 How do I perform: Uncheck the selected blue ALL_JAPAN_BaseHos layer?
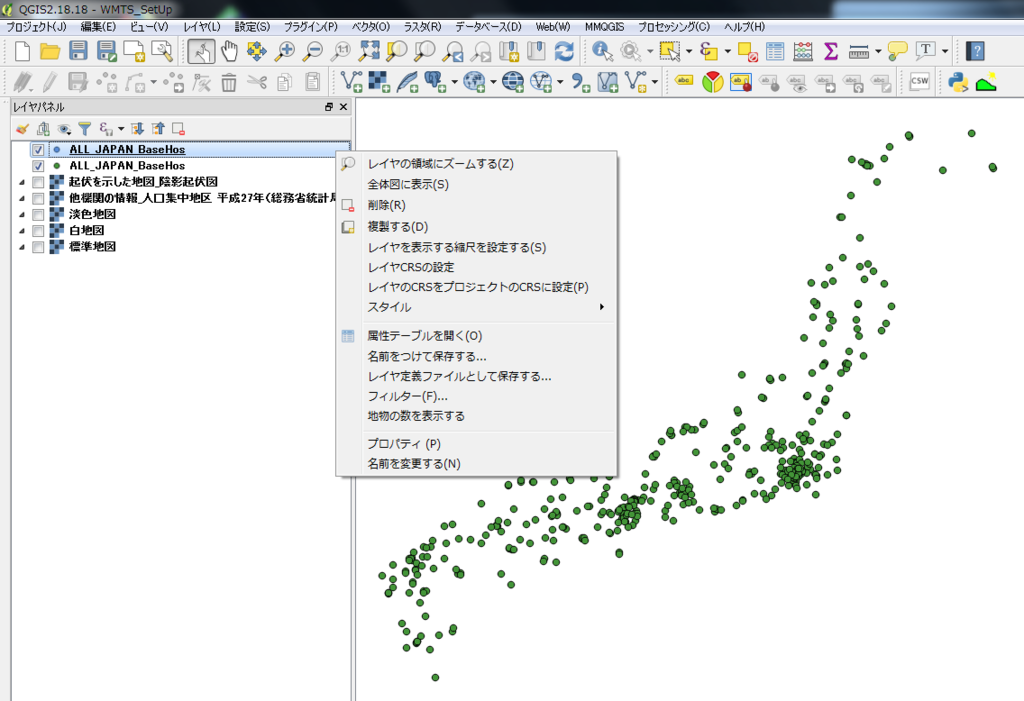pyautogui.click(x=38, y=150)
